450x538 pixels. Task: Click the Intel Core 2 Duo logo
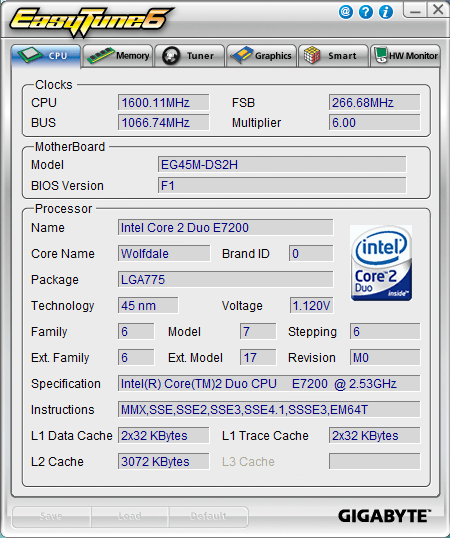click(381, 263)
